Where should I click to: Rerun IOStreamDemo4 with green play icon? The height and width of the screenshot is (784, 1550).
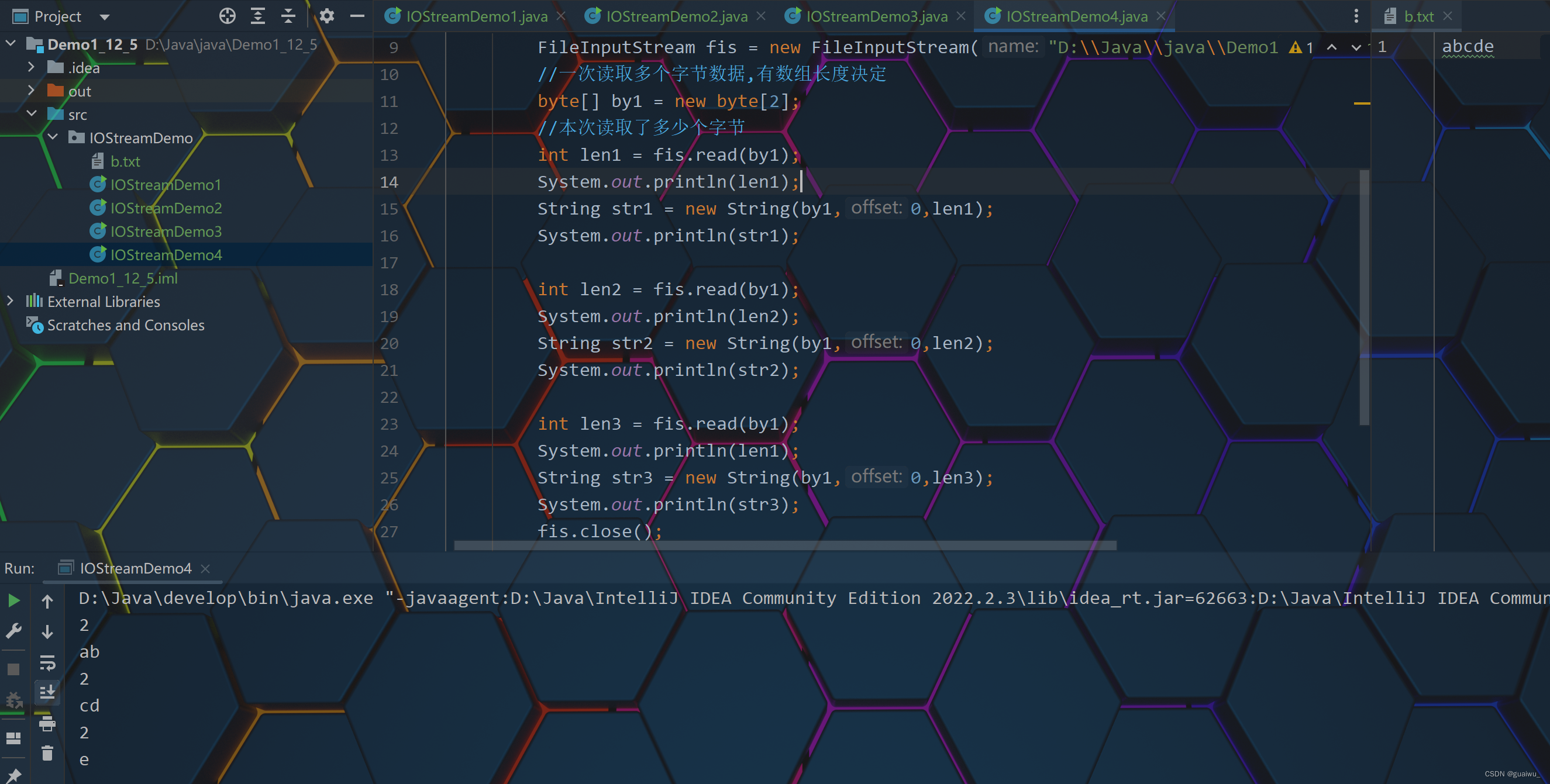(x=14, y=600)
